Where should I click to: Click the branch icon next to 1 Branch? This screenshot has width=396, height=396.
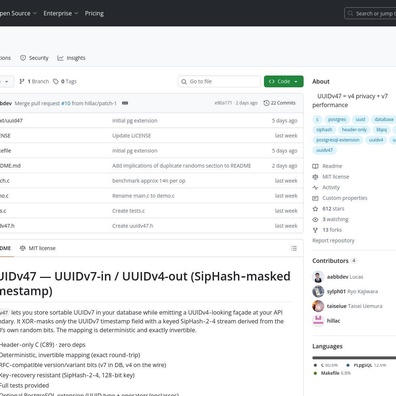click(x=22, y=81)
